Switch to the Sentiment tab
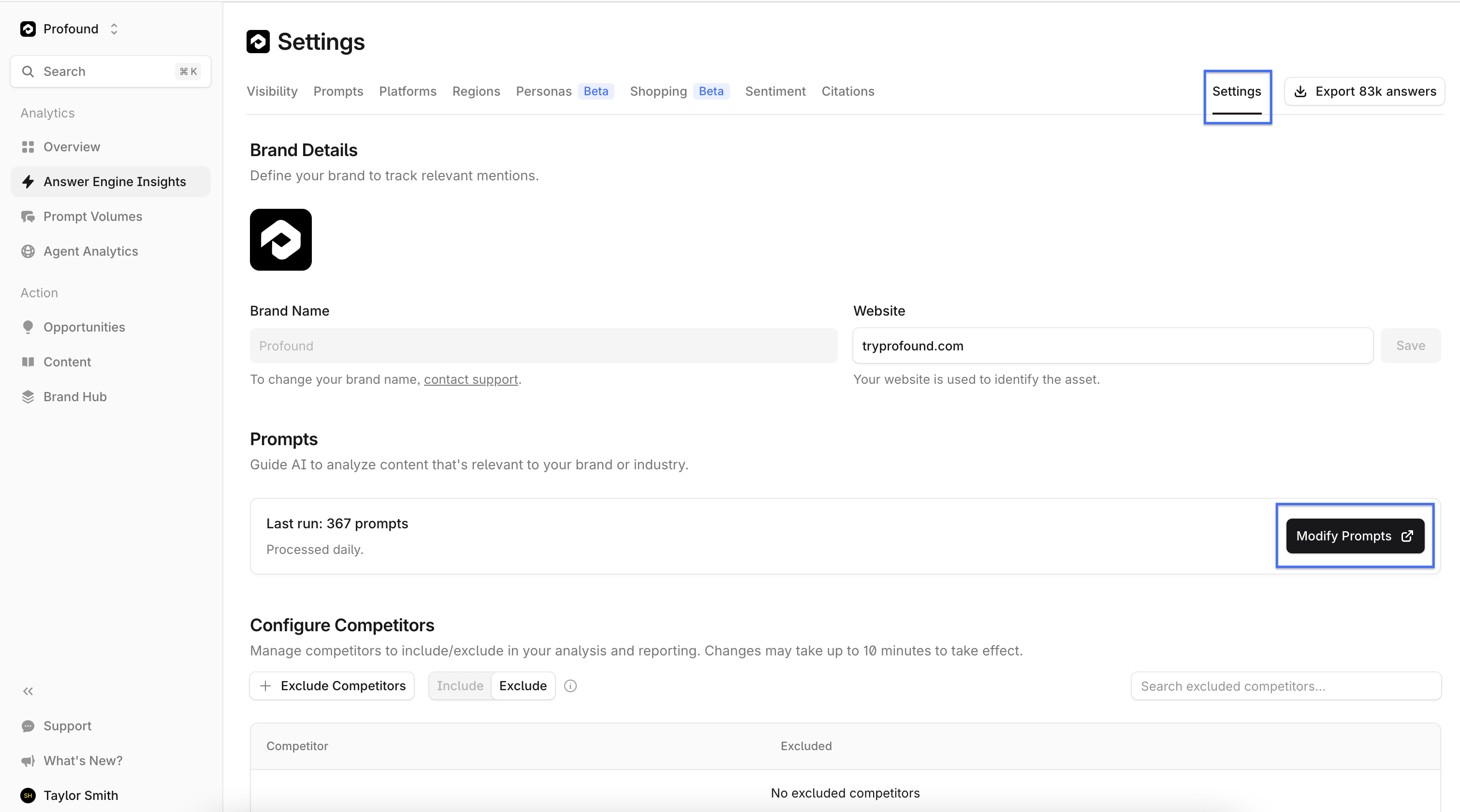1460x812 pixels. [775, 91]
